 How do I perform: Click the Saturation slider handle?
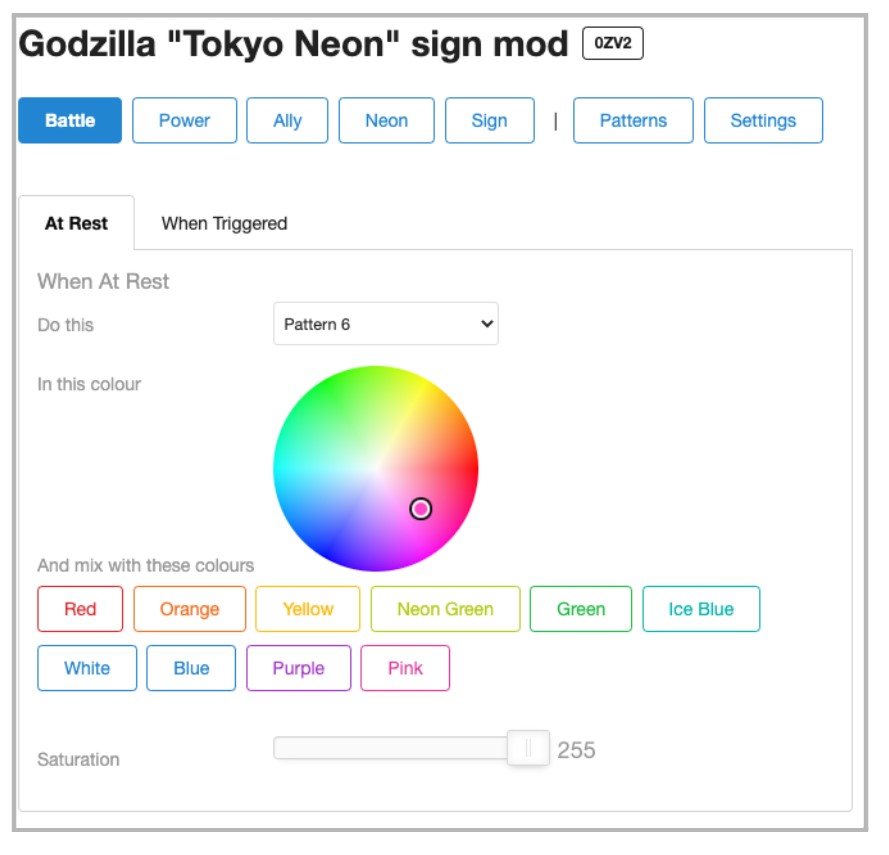pyautogui.click(x=528, y=748)
